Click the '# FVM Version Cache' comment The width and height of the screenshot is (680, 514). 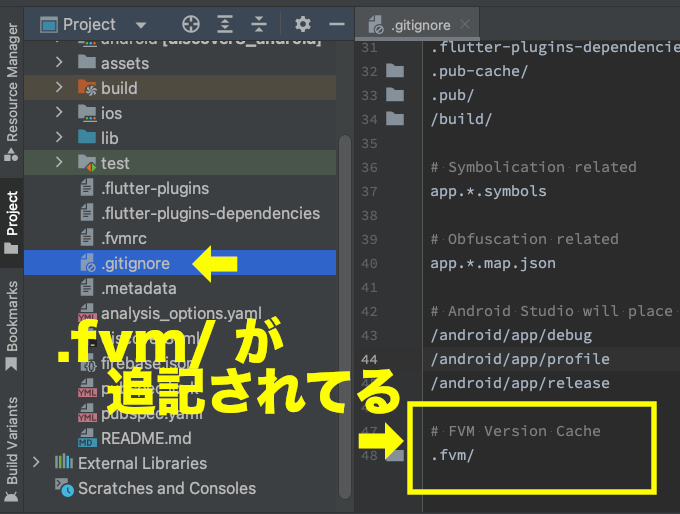click(516, 431)
